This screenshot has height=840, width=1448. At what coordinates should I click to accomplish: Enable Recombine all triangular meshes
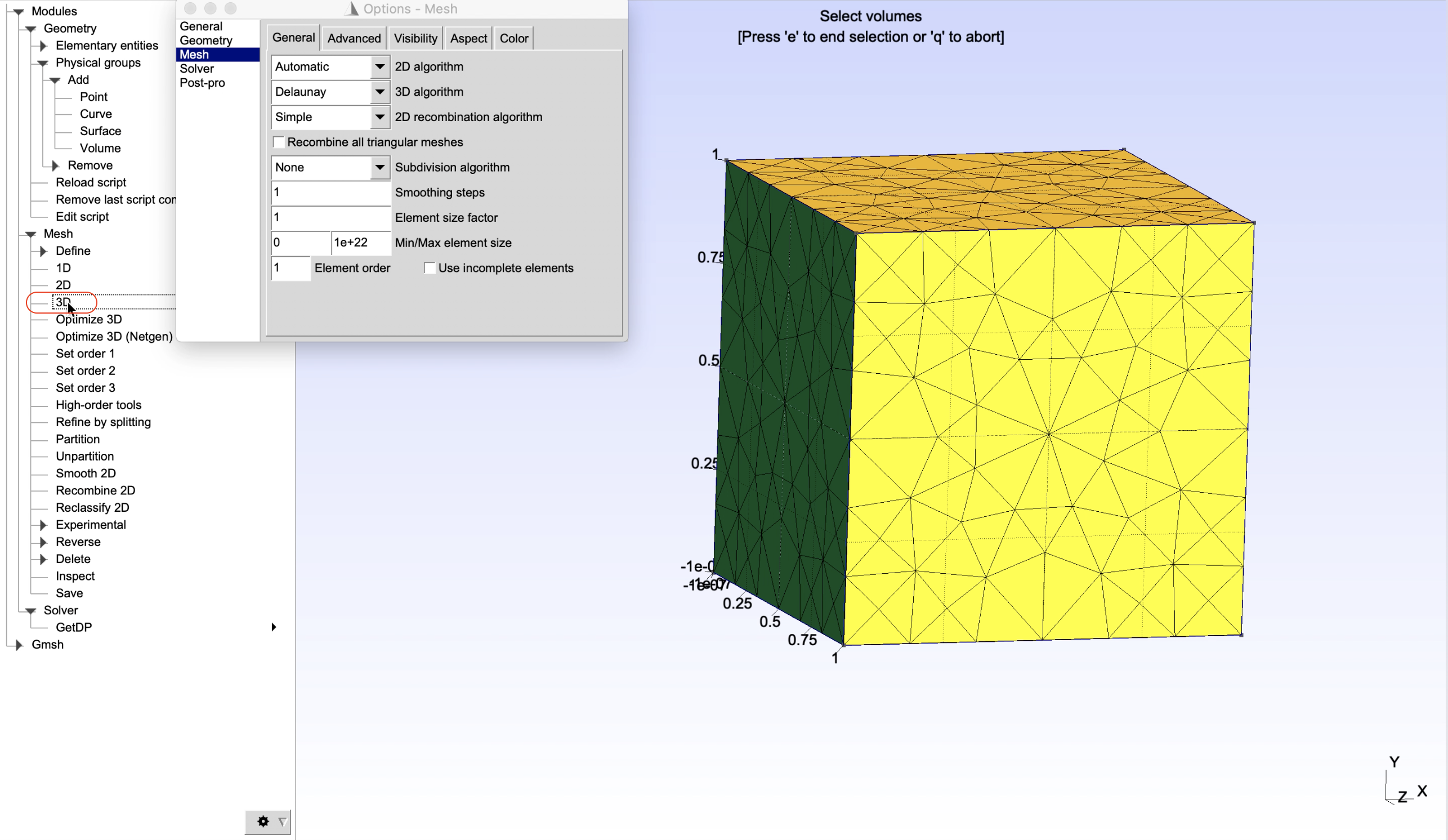coord(279,142)
